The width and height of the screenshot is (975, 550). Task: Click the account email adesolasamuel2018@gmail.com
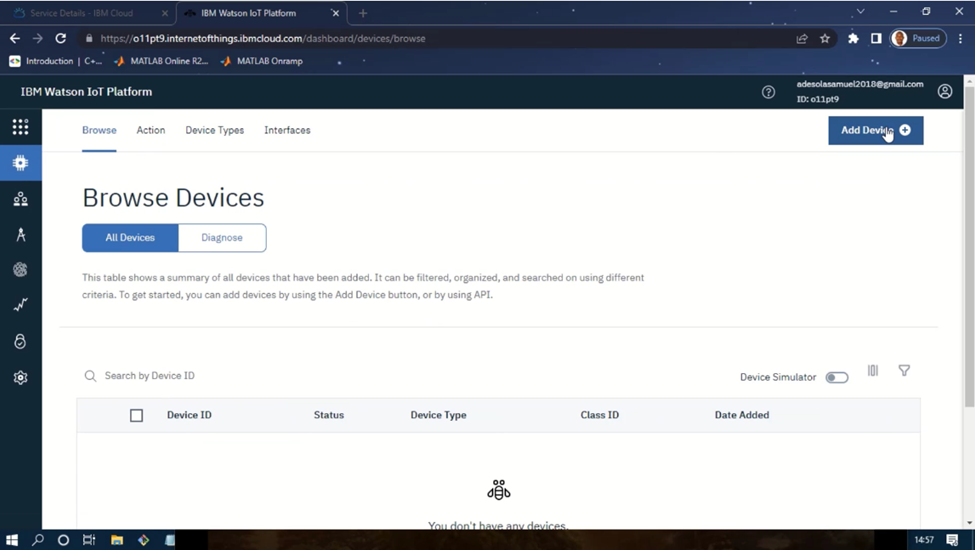click(x=860, y=84)
